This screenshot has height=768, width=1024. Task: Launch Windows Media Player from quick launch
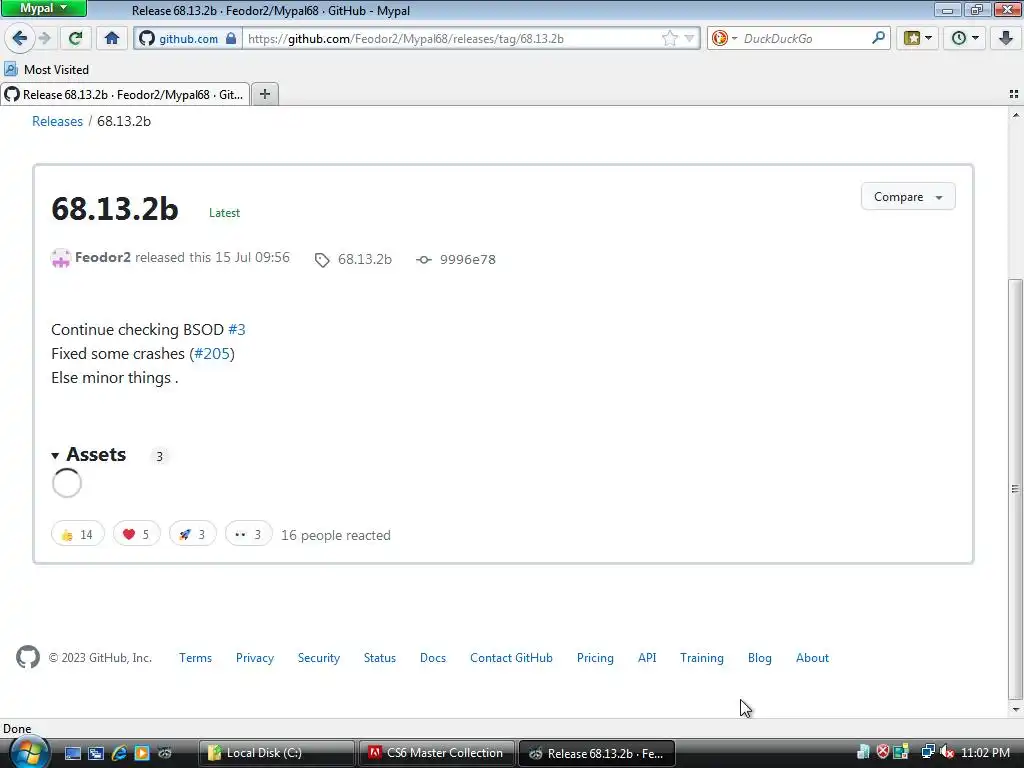click(142, 753)
